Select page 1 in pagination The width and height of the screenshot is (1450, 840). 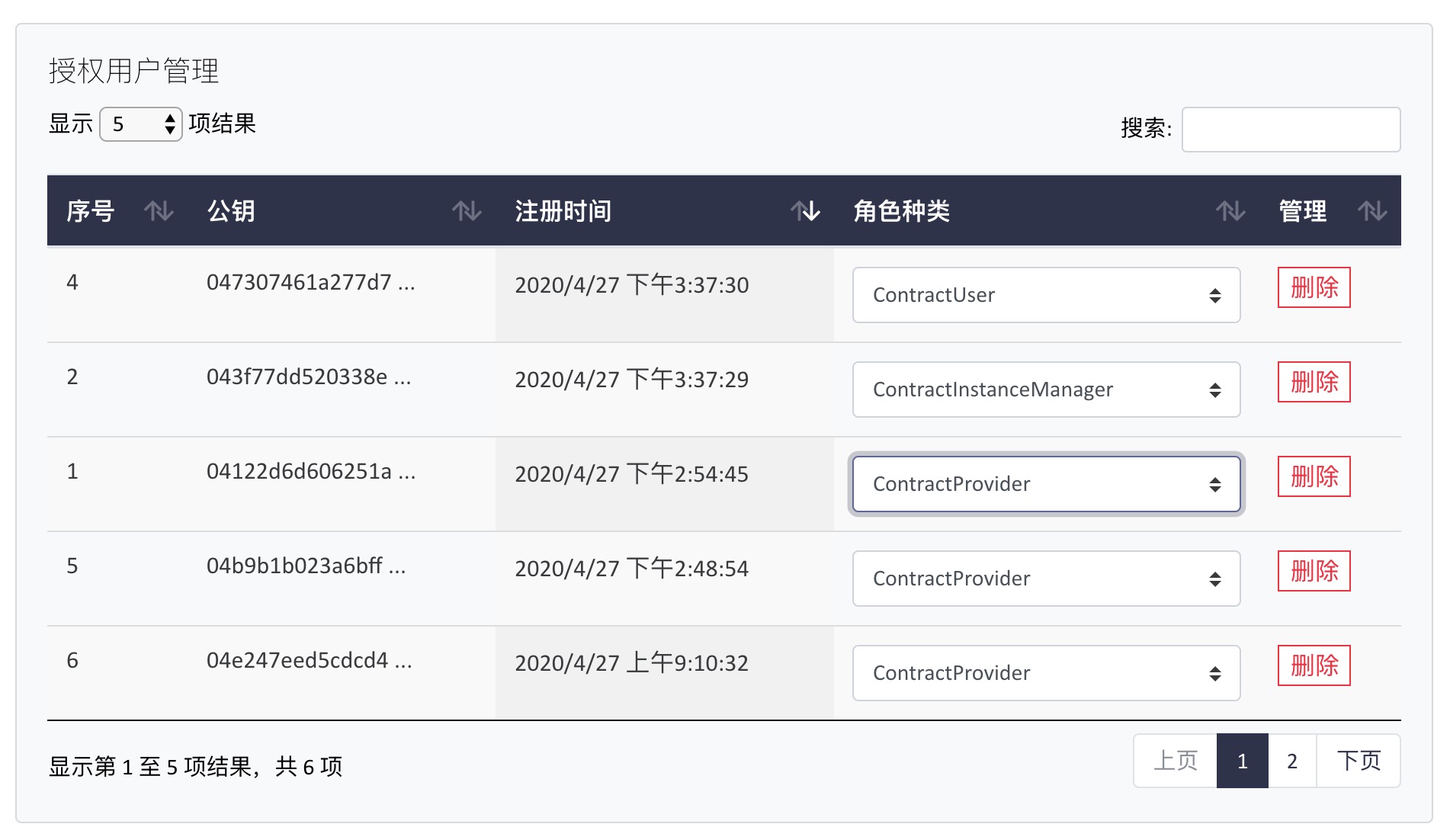click(1242, 761)
